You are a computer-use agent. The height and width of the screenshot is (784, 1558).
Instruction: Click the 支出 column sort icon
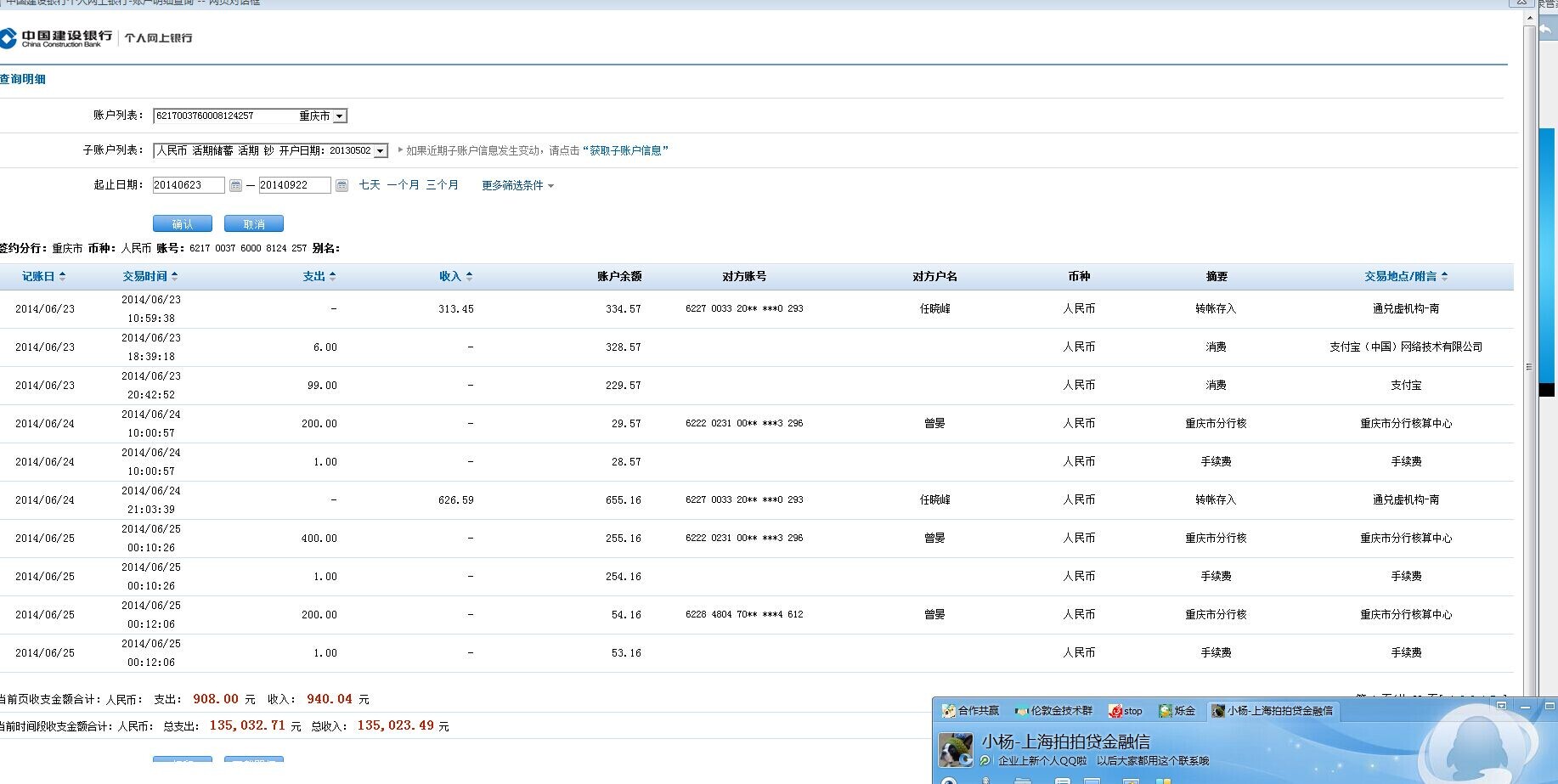tap(332, 276)
